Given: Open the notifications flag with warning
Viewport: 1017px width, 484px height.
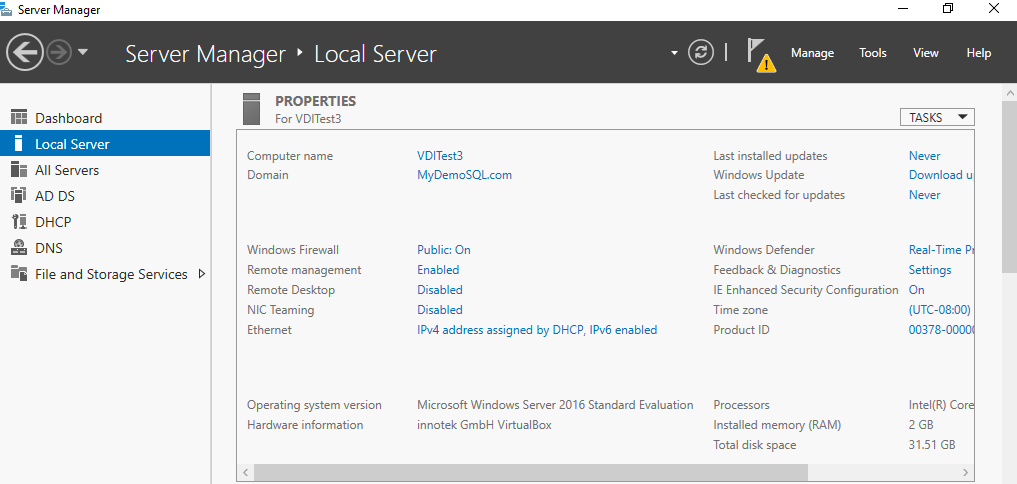Looking at the screenshot, I should (x=760, y=55).
